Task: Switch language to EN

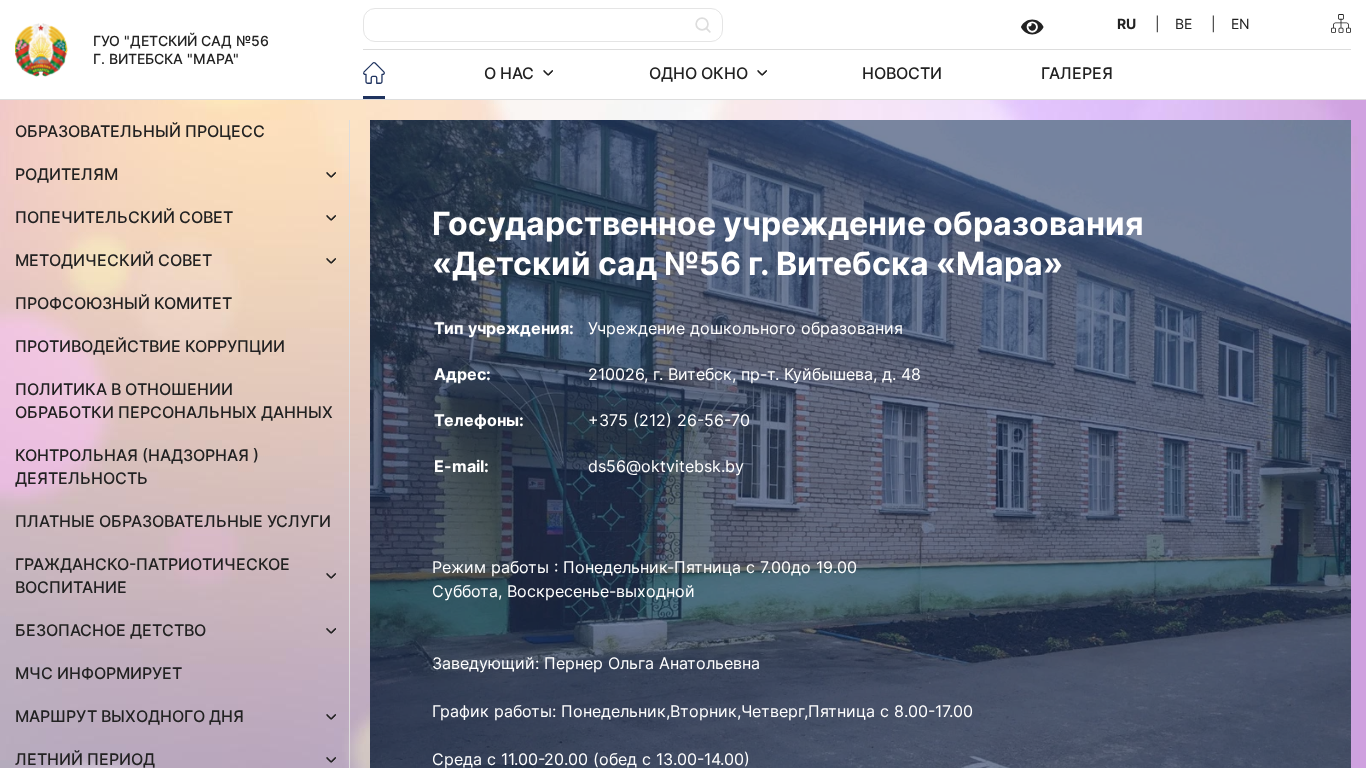Action: pos(1239,24)
